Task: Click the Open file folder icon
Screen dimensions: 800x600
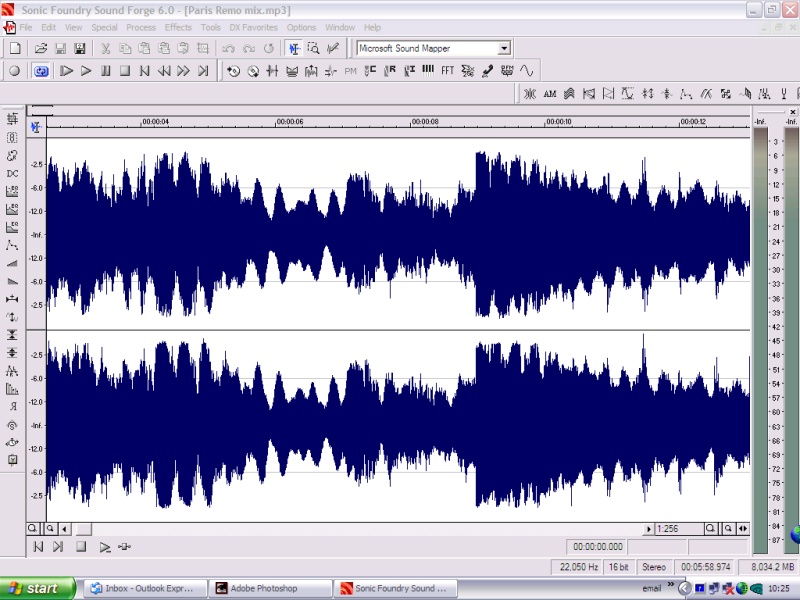Action: (x=41, y=48)
